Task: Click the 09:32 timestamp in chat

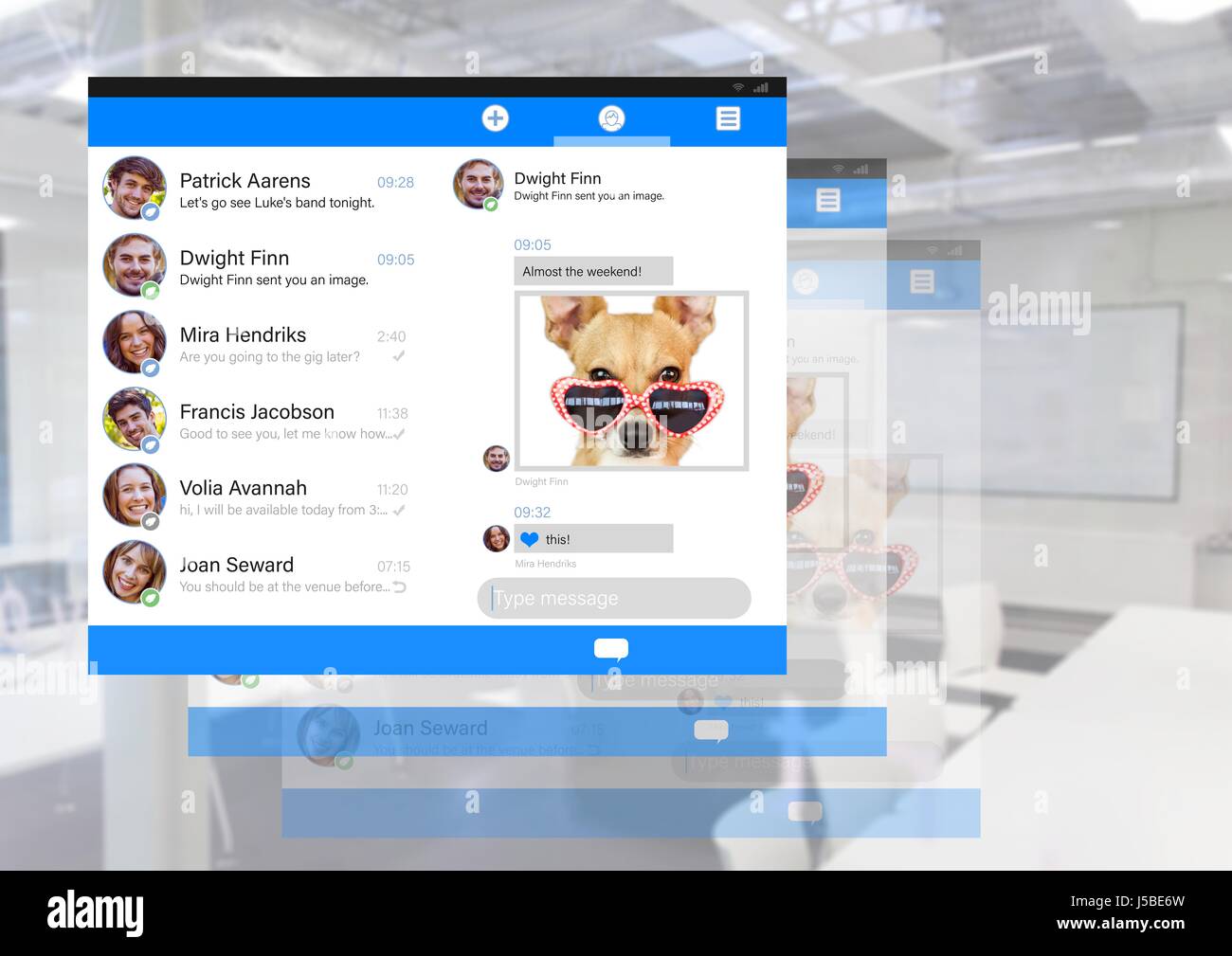Action: (532, 513)
